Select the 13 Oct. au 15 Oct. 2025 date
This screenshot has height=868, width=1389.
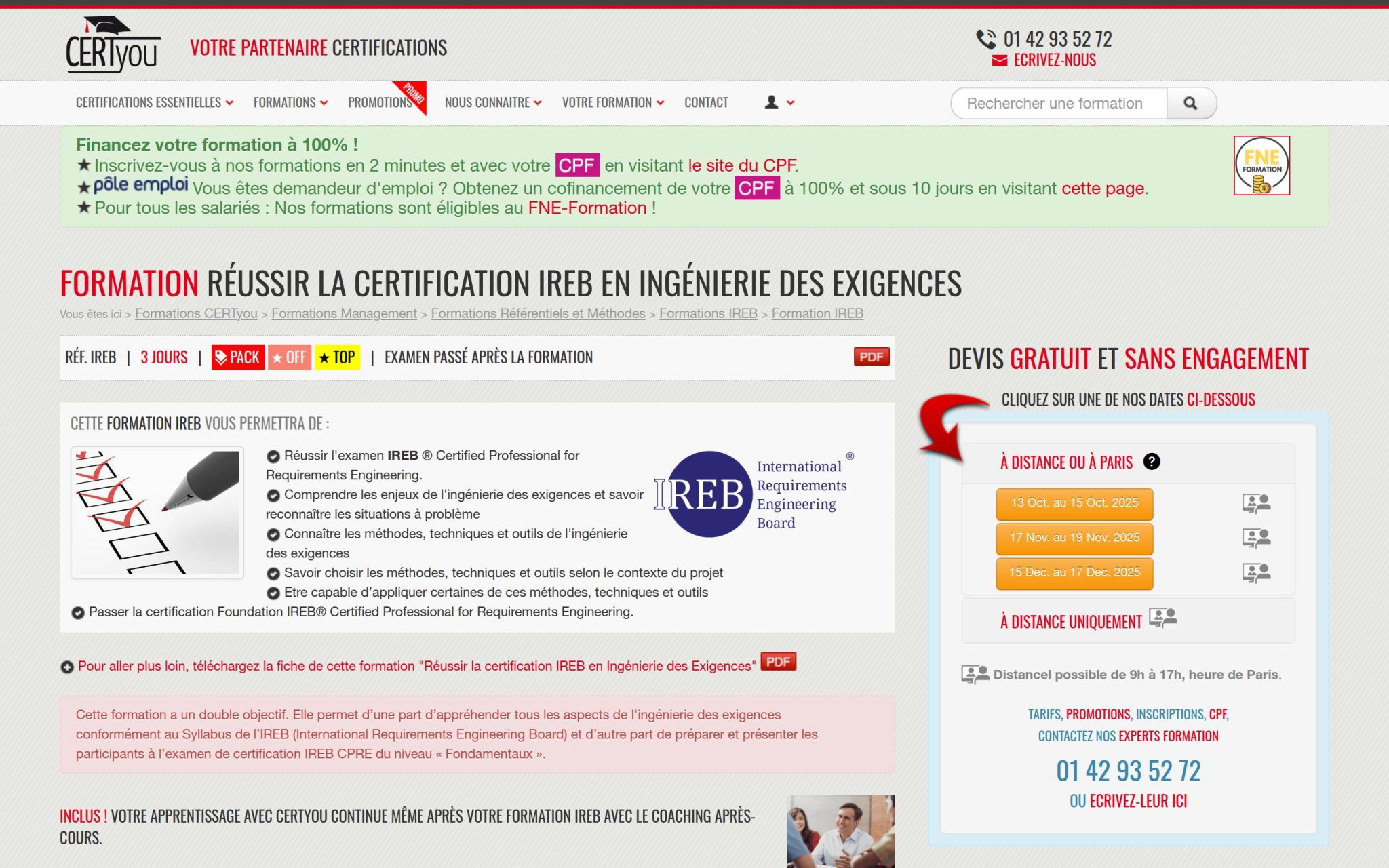[x=1074, y=504]
